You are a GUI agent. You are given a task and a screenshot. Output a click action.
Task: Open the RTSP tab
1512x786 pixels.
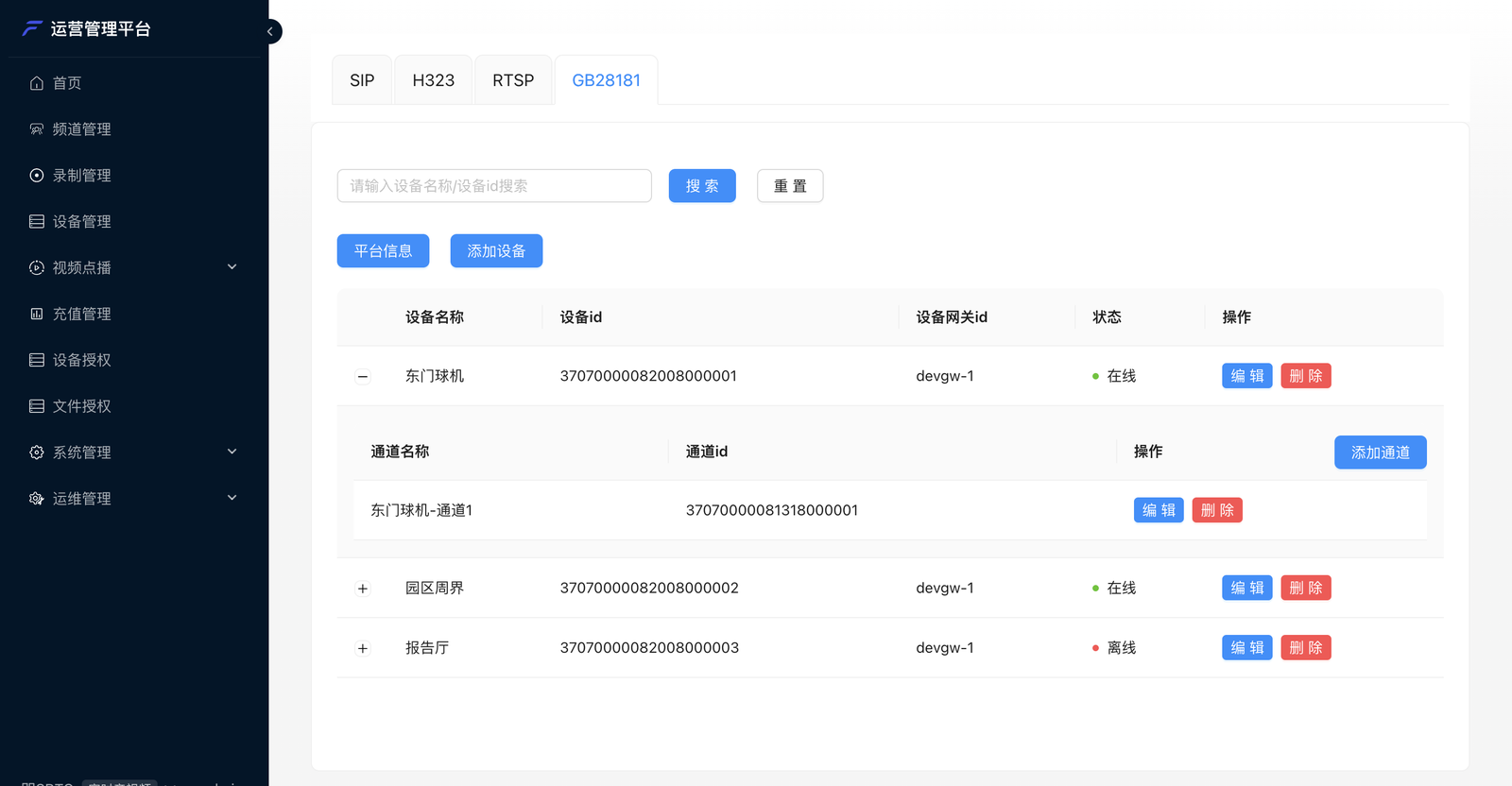point(513,80)
